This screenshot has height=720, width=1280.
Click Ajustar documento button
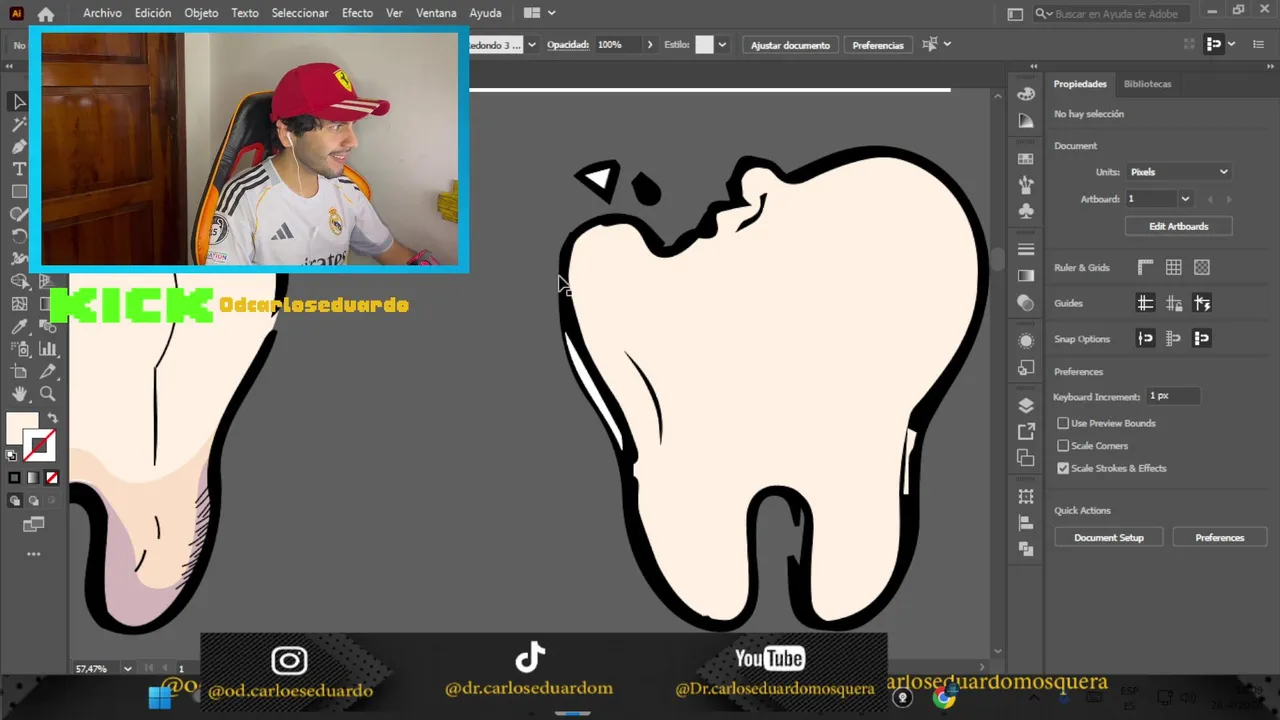(x=790, y=45)
